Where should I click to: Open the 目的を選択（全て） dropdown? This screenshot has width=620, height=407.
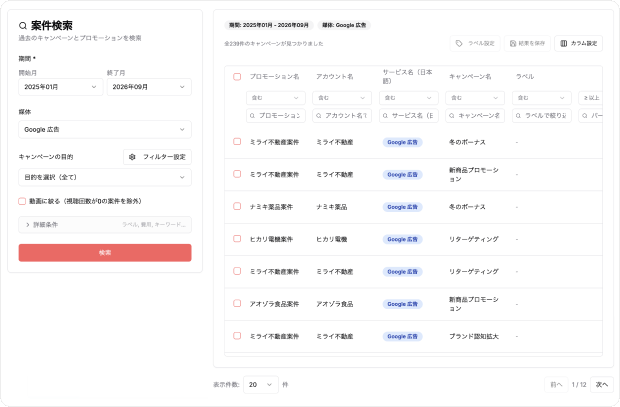point(105,177)
